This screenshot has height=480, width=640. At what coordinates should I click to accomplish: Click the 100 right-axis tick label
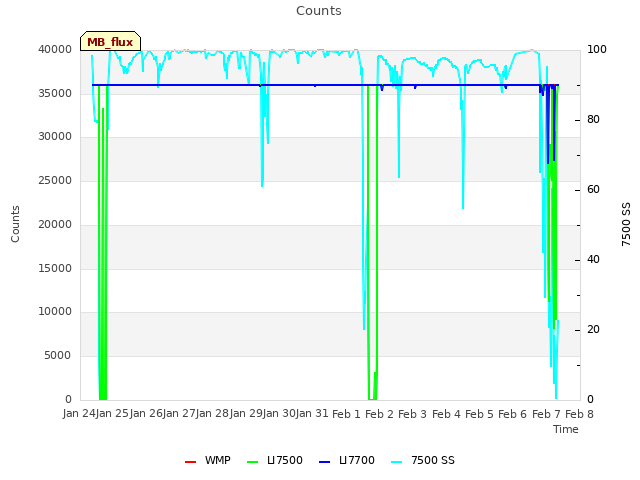597,49
